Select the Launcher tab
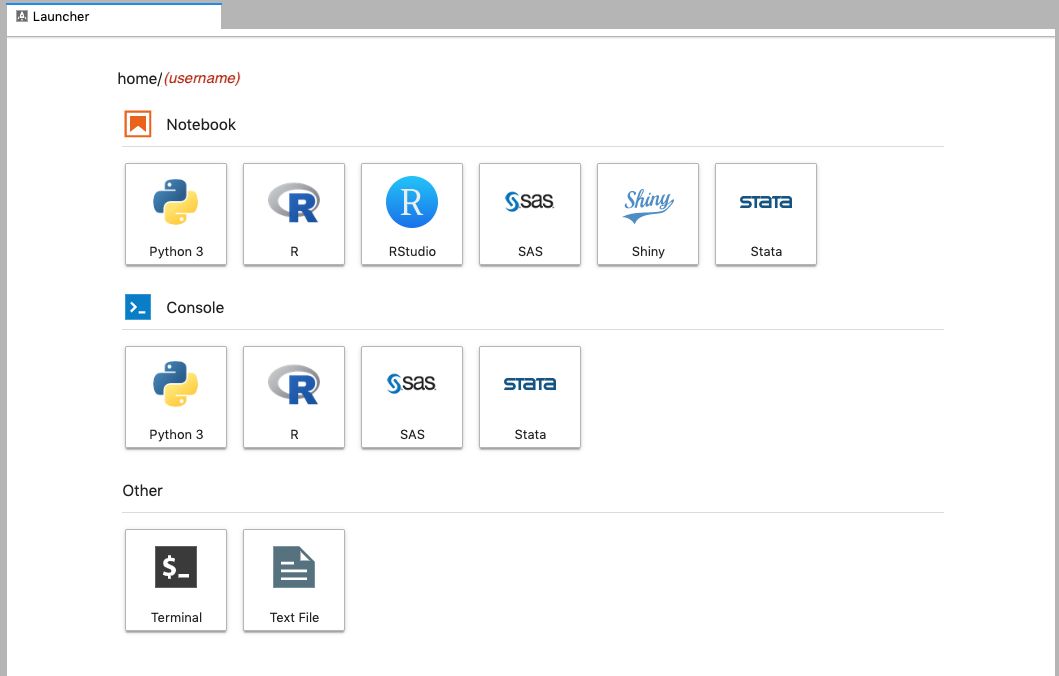 point(113,16)
